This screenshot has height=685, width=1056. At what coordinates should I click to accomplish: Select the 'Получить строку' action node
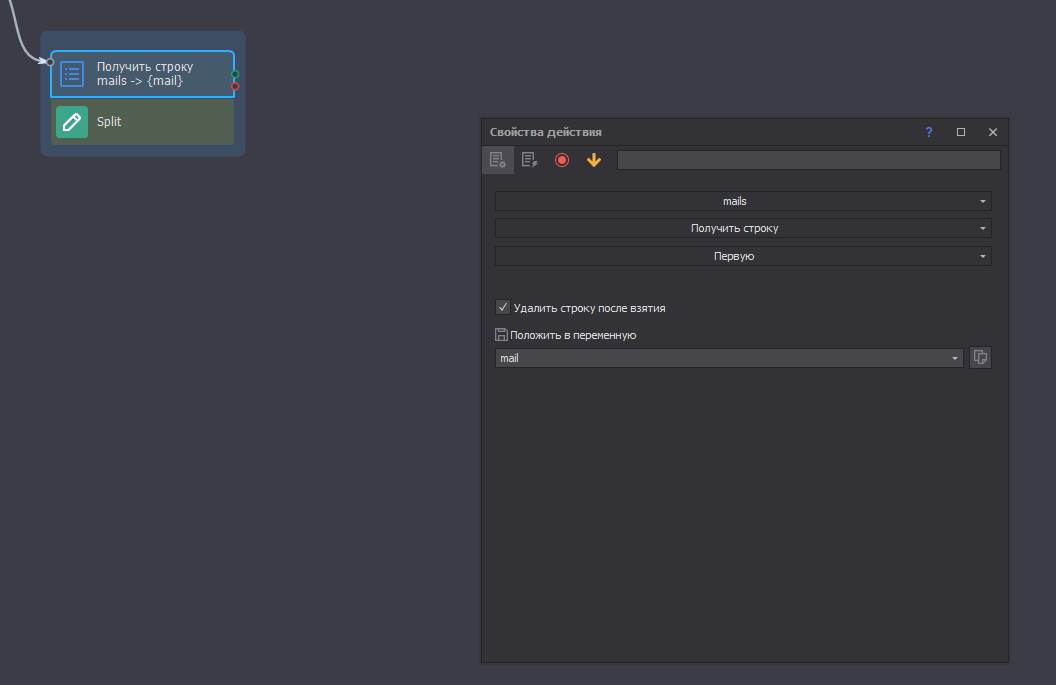click(150, 74)
